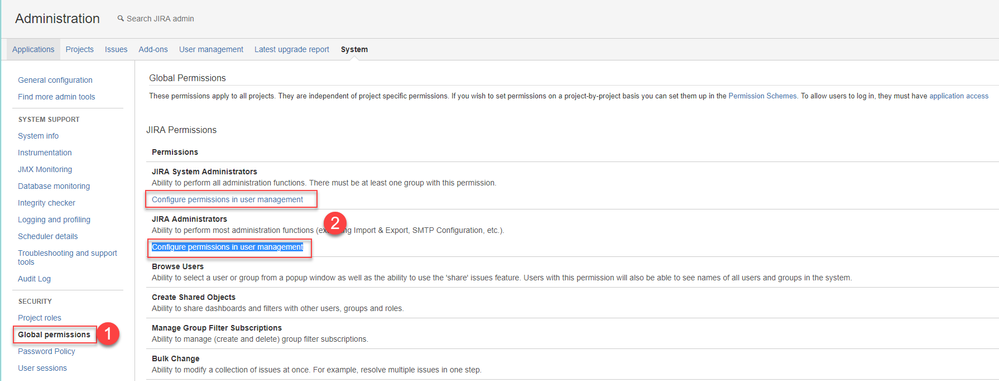The height and width of the screenshot is (381, 999).
Task: Click Find more admin tools
Action: pos(57,97)
